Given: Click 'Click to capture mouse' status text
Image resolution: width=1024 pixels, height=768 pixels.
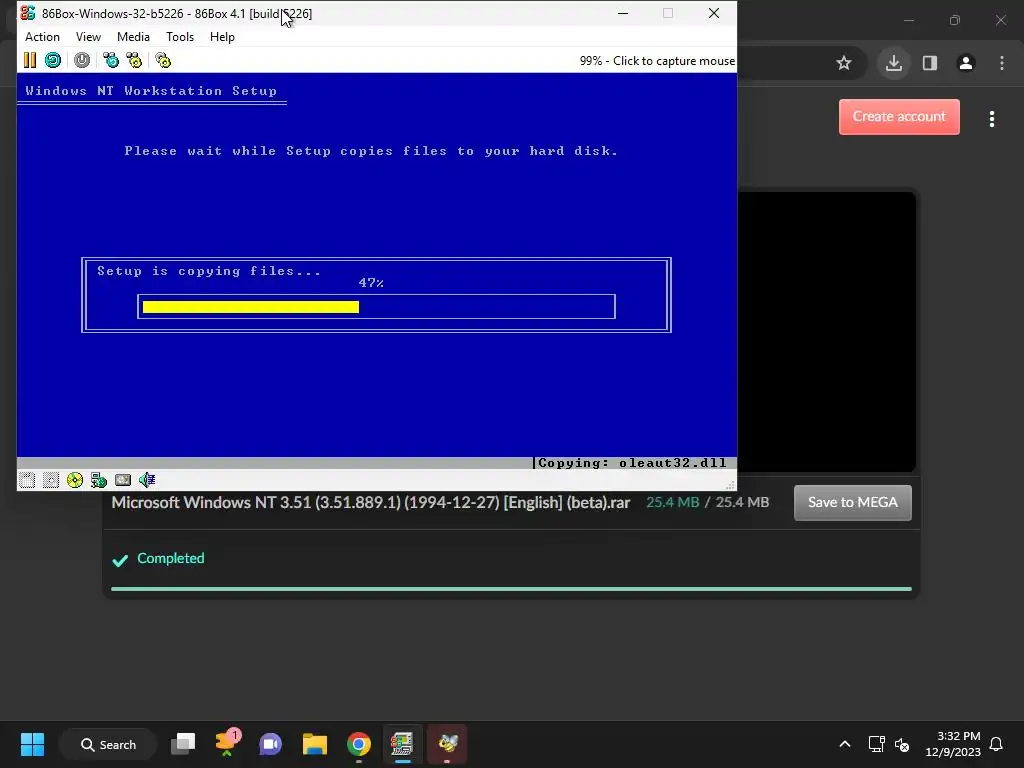Looking at the screenshot, I should pos(674,61).
